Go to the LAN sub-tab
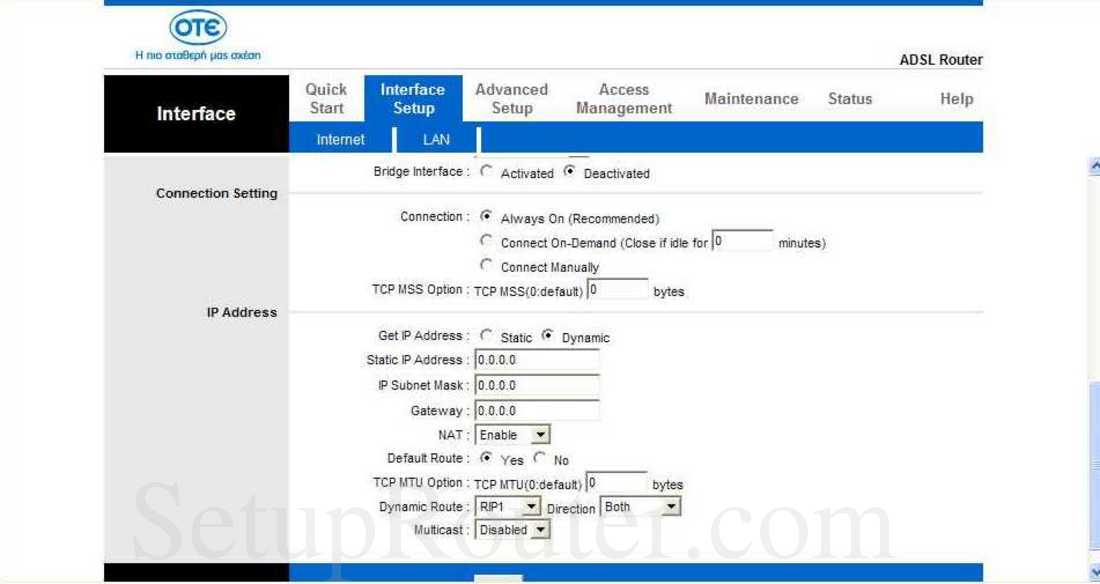This screenshot has width=1100, height=584. [x=436, y=140]
